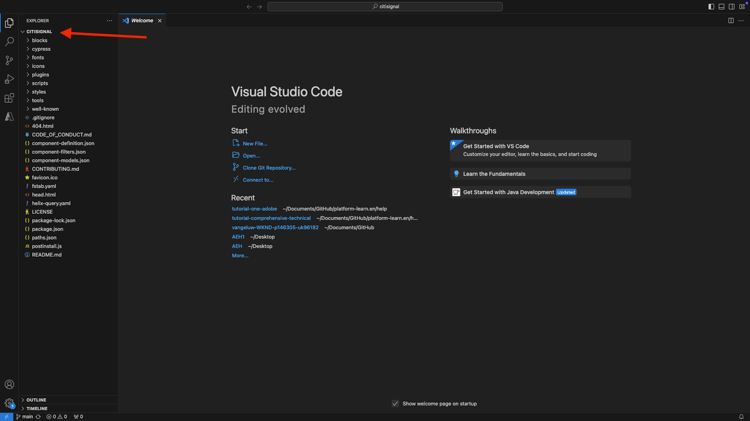Open the Azure activity bar icon
This screenshot has height=421, width=750.
coord(9,117)
